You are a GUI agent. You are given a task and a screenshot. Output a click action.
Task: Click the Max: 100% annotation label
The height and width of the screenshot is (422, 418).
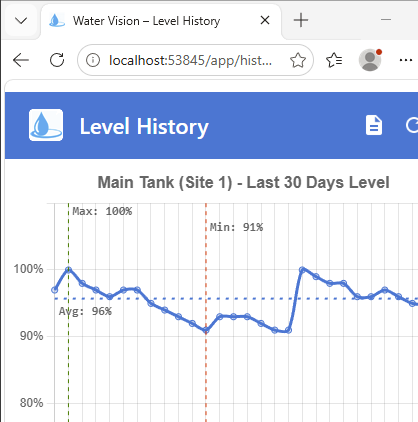point(102,211)
